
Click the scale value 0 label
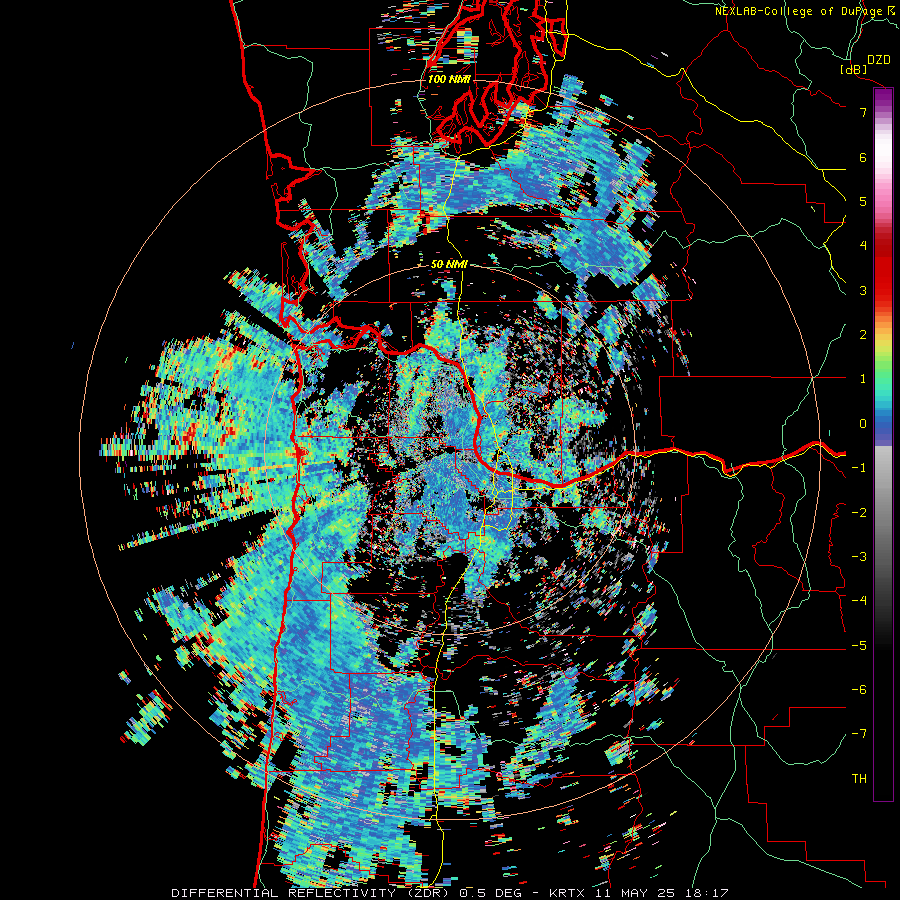[863, 424]
